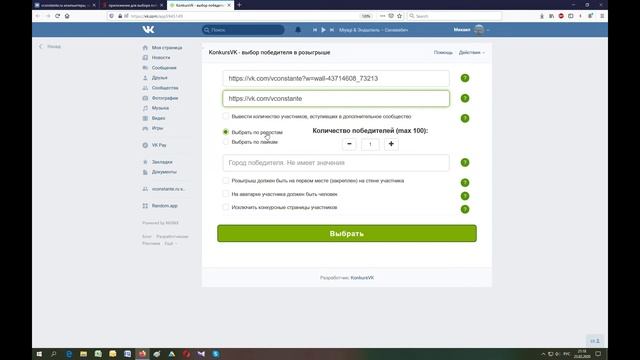Open Новости in the sidebar
The image size is (640, 360).
coord(161,58)
